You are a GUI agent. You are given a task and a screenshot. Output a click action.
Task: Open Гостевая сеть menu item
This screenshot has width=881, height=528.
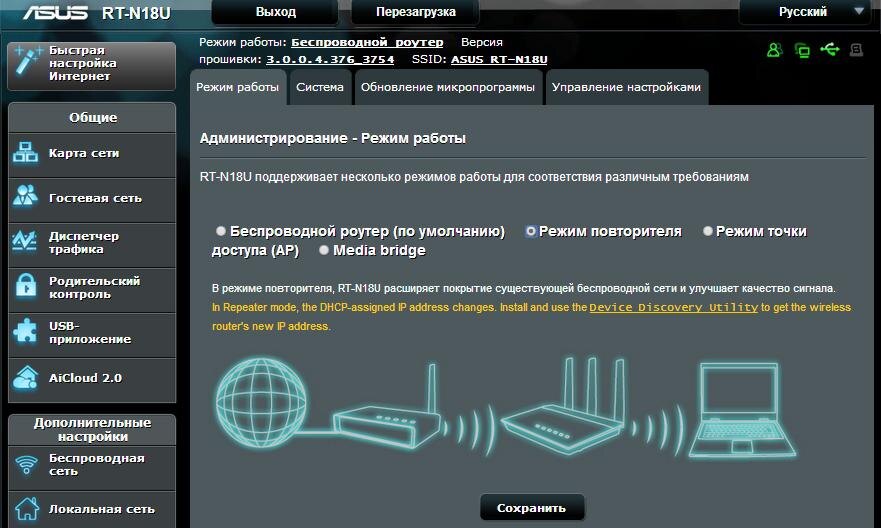[92, 198]
